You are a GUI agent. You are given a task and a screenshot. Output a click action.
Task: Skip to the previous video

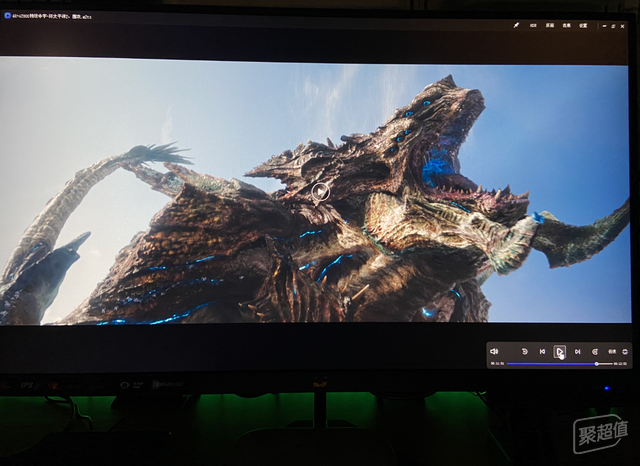(542, 351)
